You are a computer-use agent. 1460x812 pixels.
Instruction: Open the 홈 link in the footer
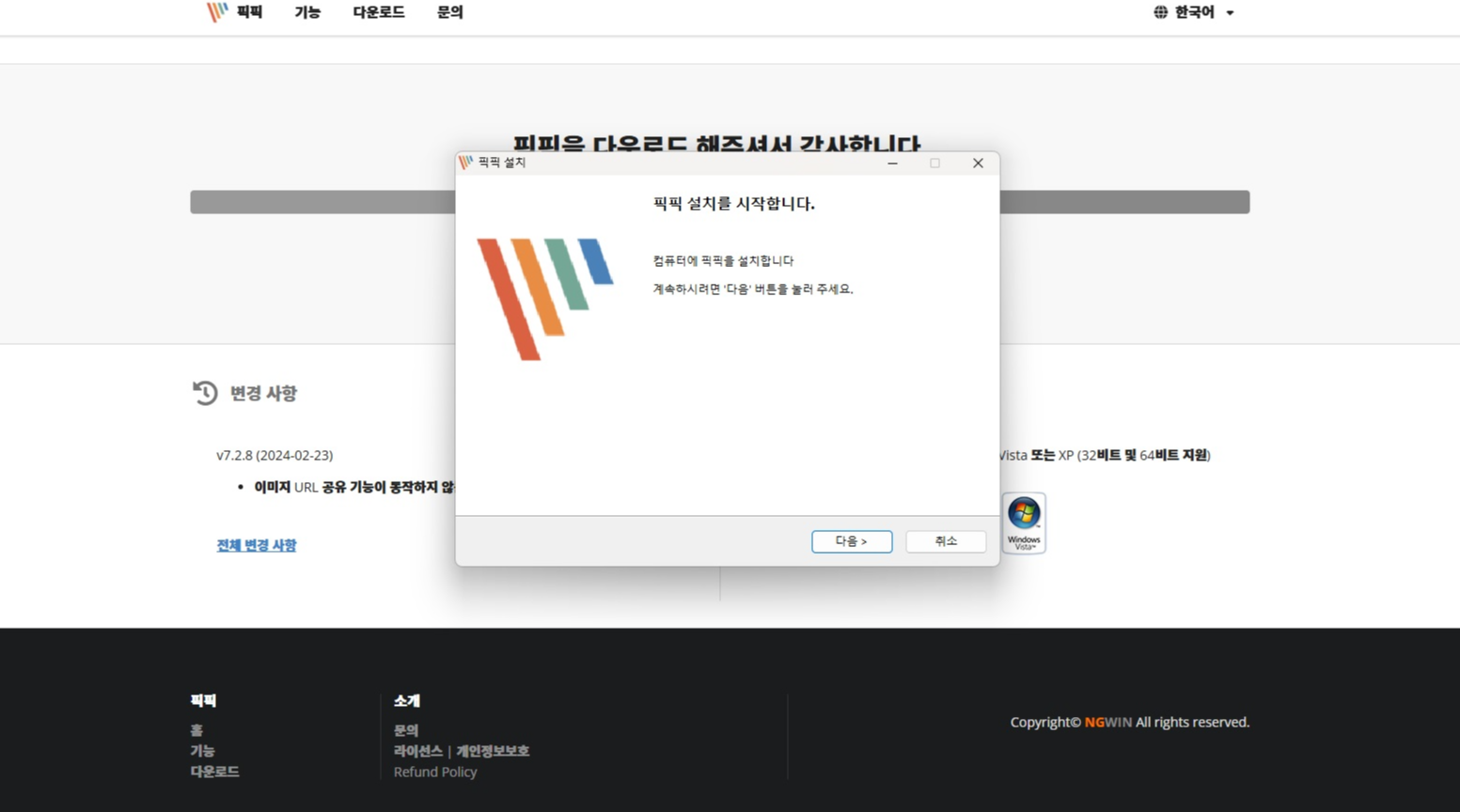(x=196, y=730)
